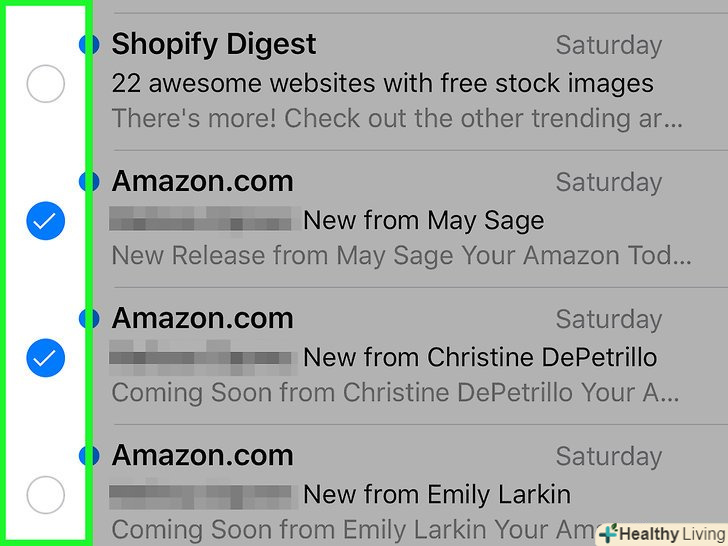
Task: Click preview text 'There's more! Check out'
Action: [397, 119]
